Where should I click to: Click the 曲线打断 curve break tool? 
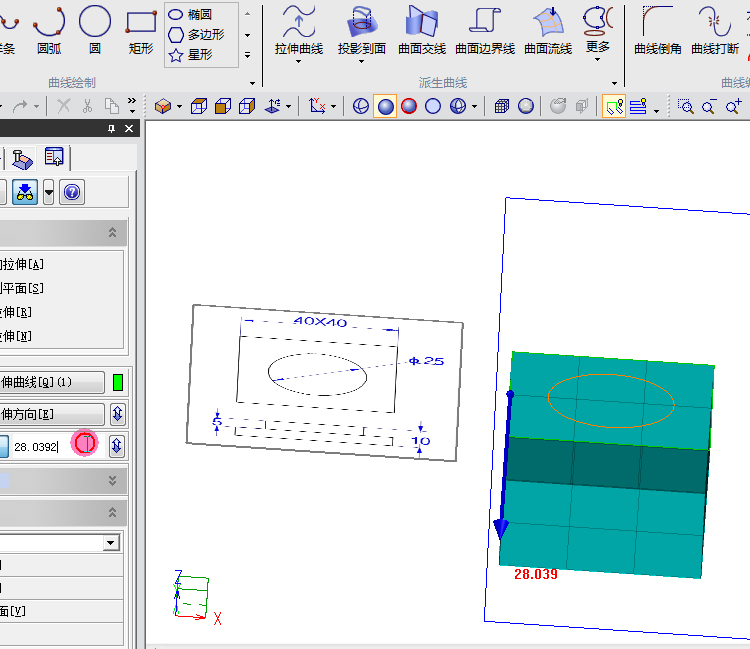(x=715, y=30)
